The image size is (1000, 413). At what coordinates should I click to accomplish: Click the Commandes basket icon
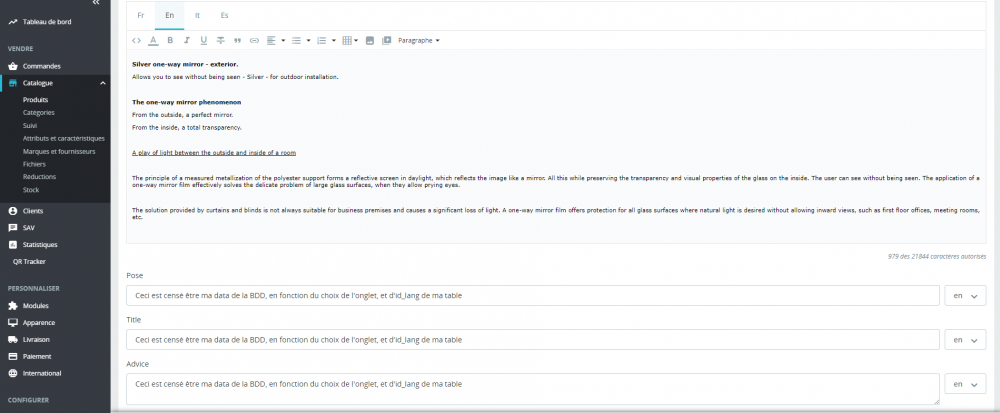click(x=13, y=66)
